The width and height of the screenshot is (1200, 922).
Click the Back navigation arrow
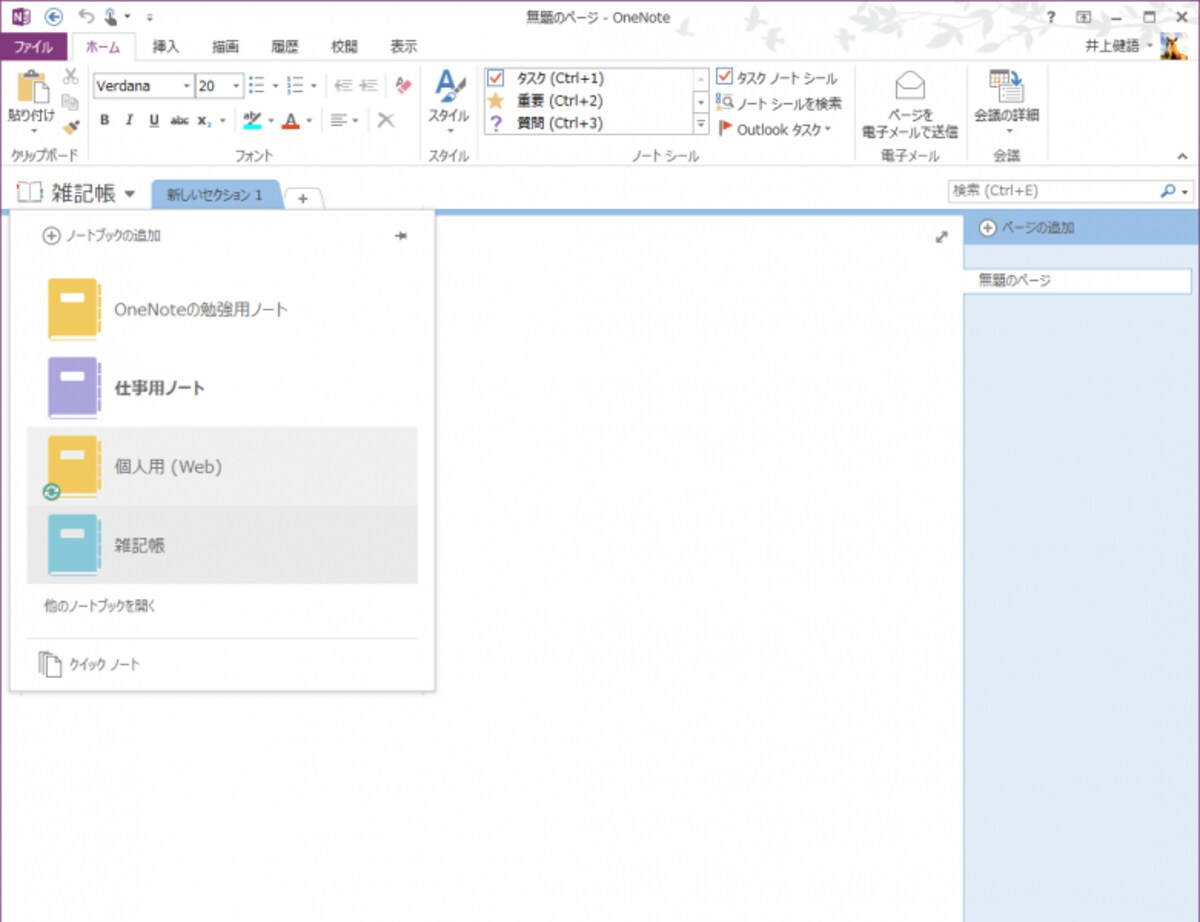(54, 17)
